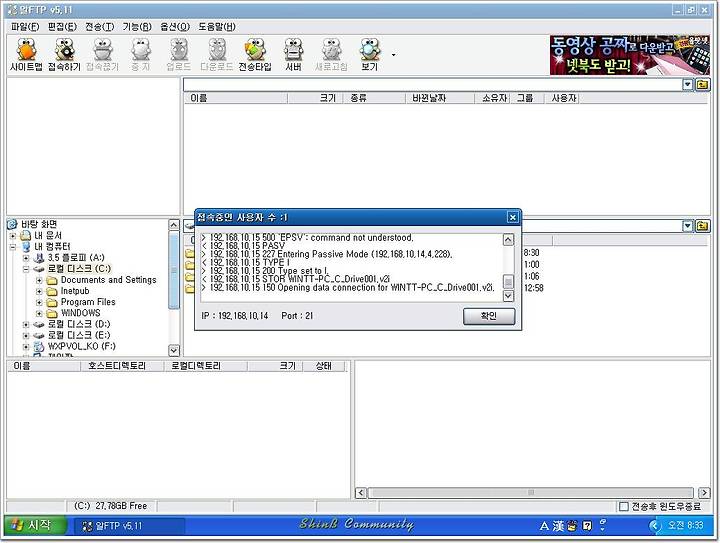Open the 사이트맵 site map tool

coord(26,55)
